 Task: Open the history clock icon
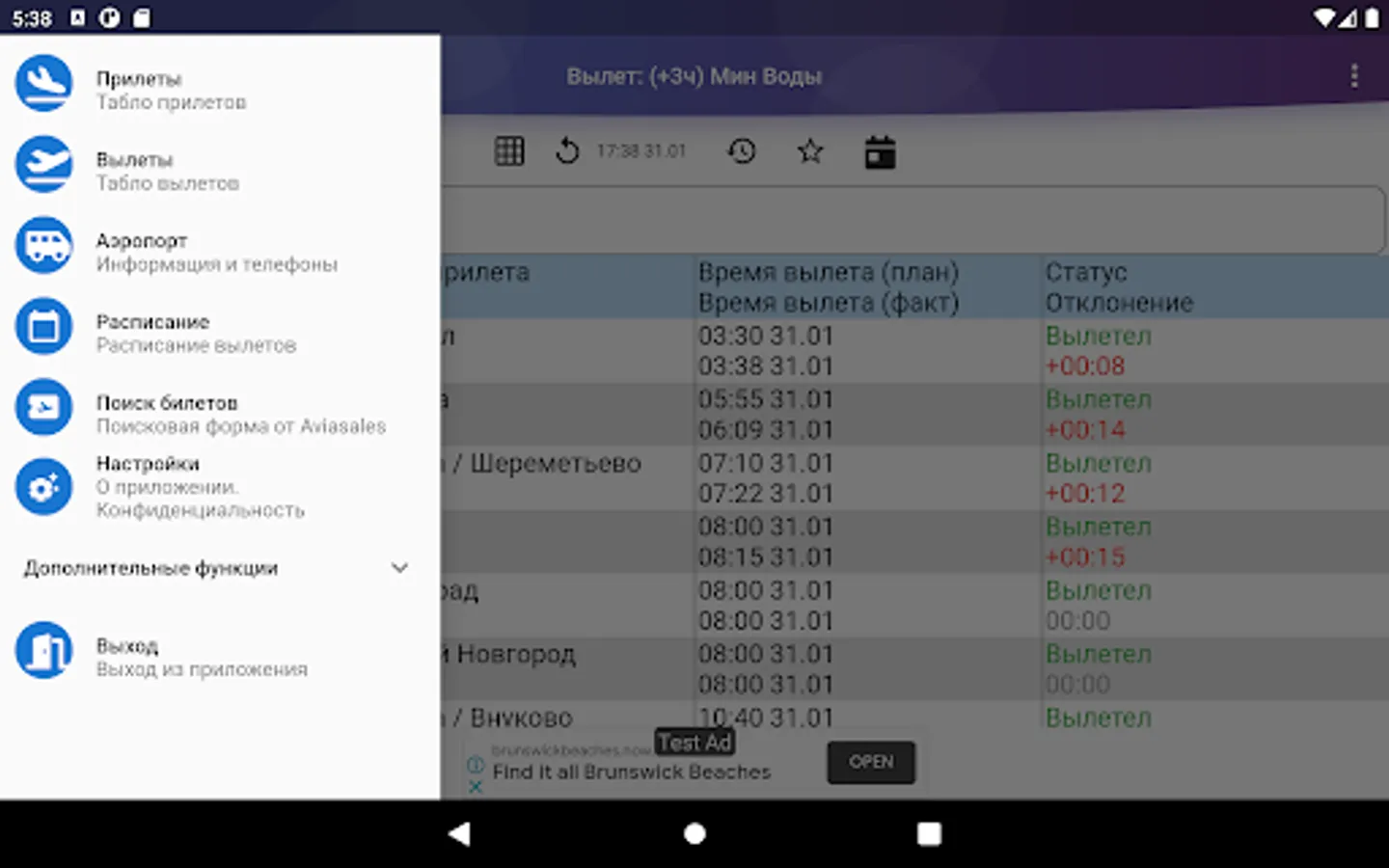coord(742,151)
